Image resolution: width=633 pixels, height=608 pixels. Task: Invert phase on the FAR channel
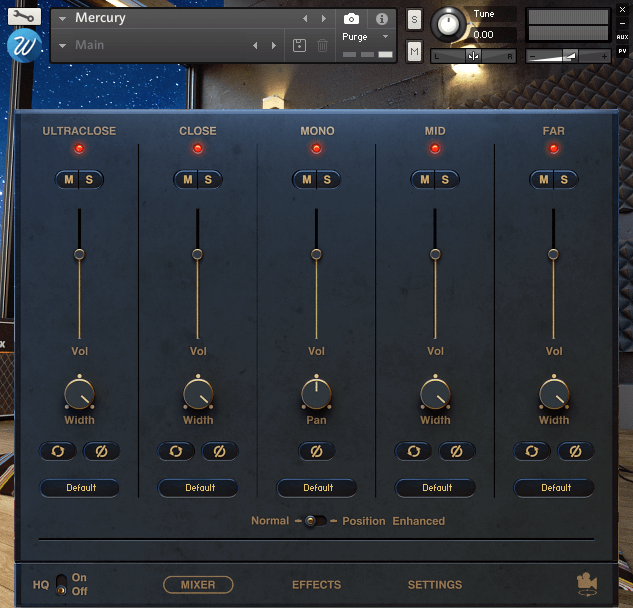tap(575, 451)
